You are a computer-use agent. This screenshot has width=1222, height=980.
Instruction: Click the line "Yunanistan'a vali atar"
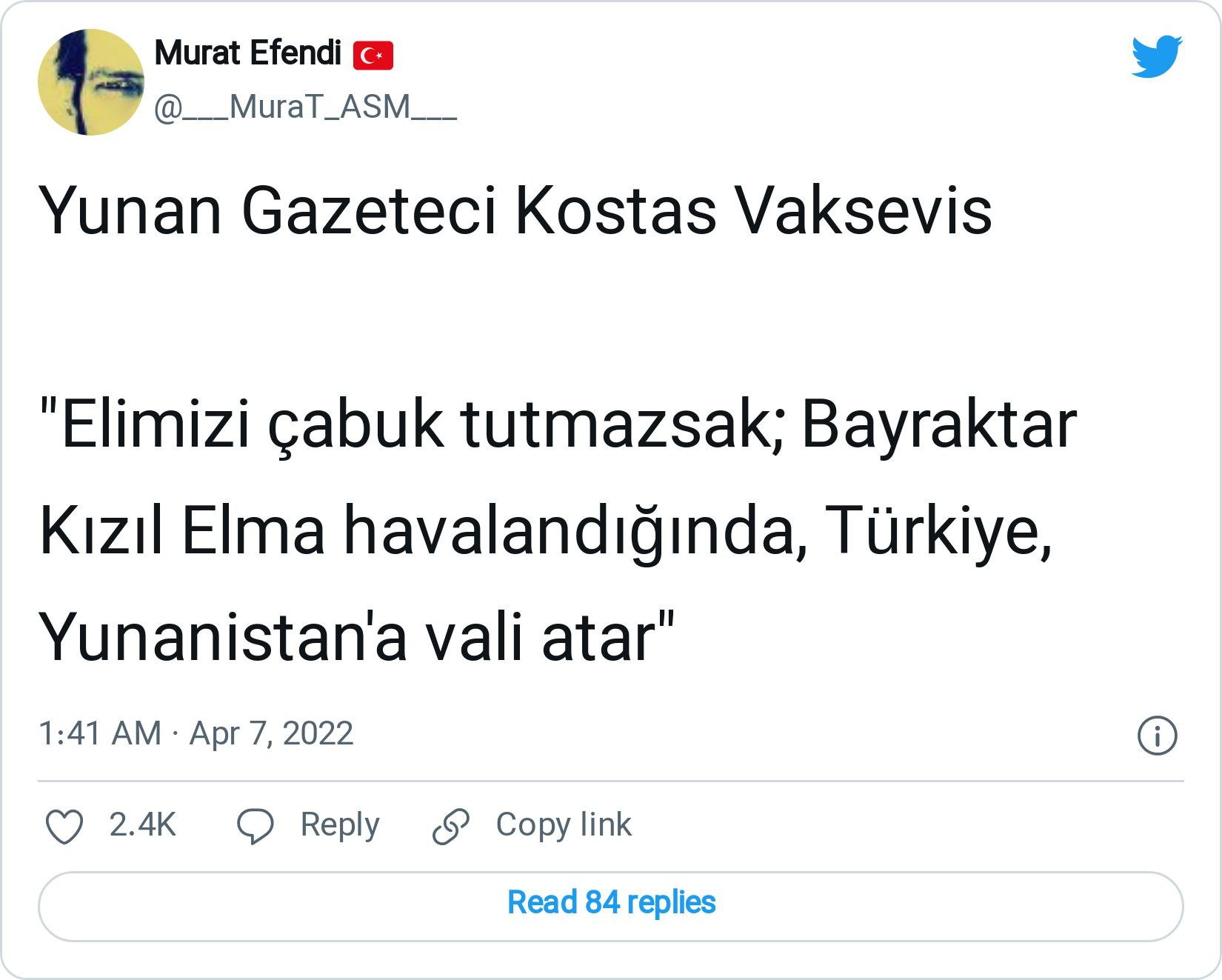tap(357, 637)
